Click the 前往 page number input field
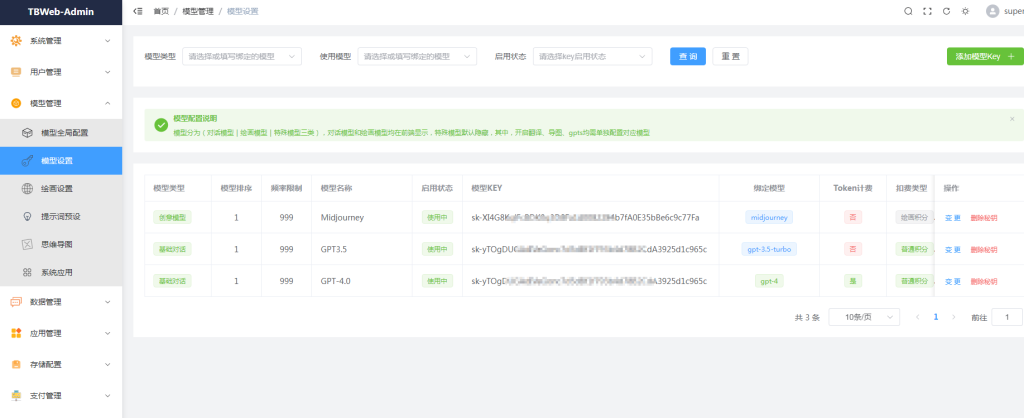 [x=1006, y=317]
